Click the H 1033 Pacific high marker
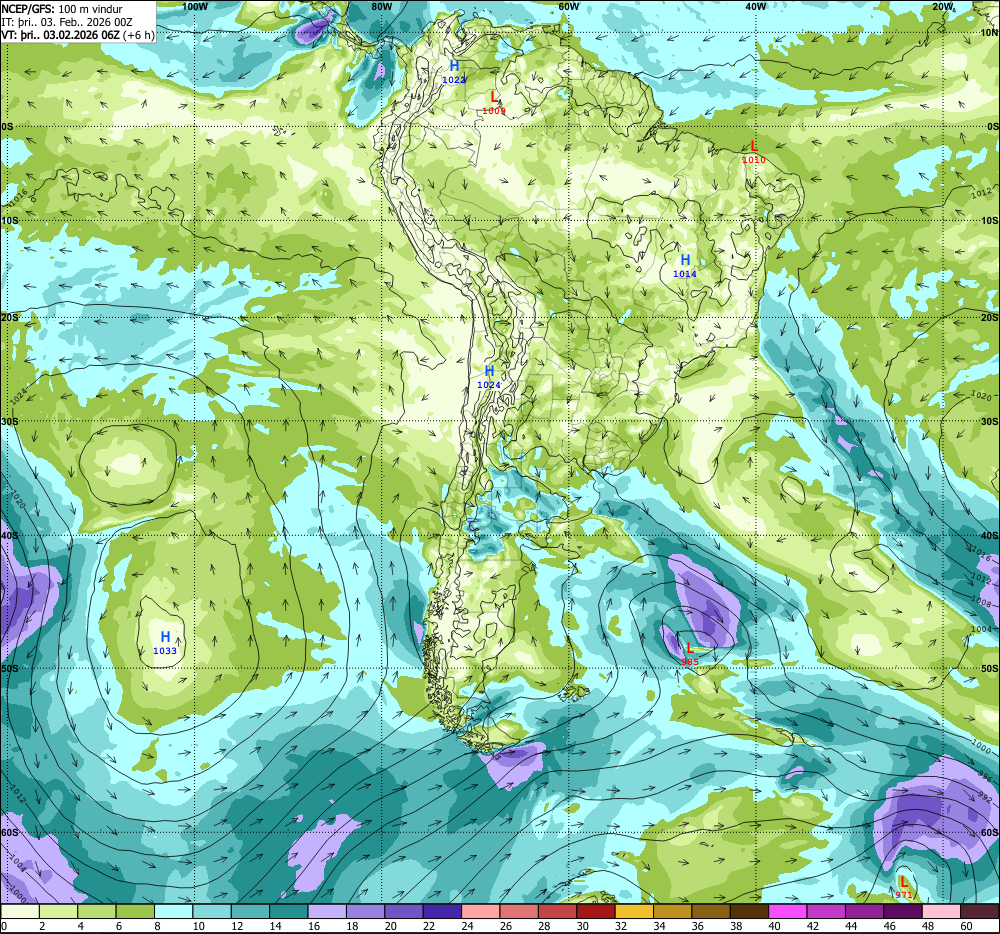Viewport: 1000px width, 934px height. 165,643
